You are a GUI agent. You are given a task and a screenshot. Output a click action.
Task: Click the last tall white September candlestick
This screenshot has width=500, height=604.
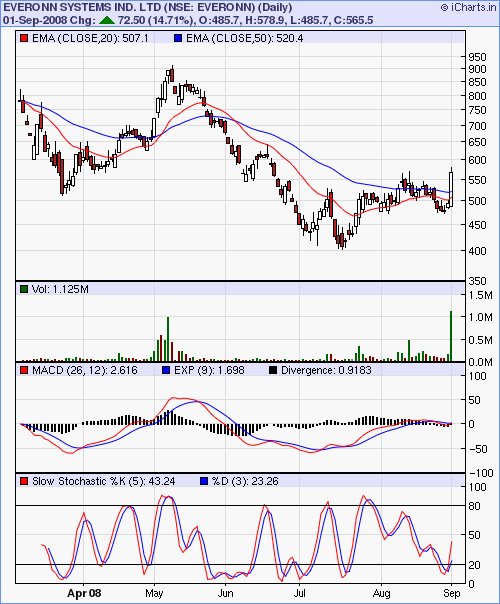(x=451, y=189)
